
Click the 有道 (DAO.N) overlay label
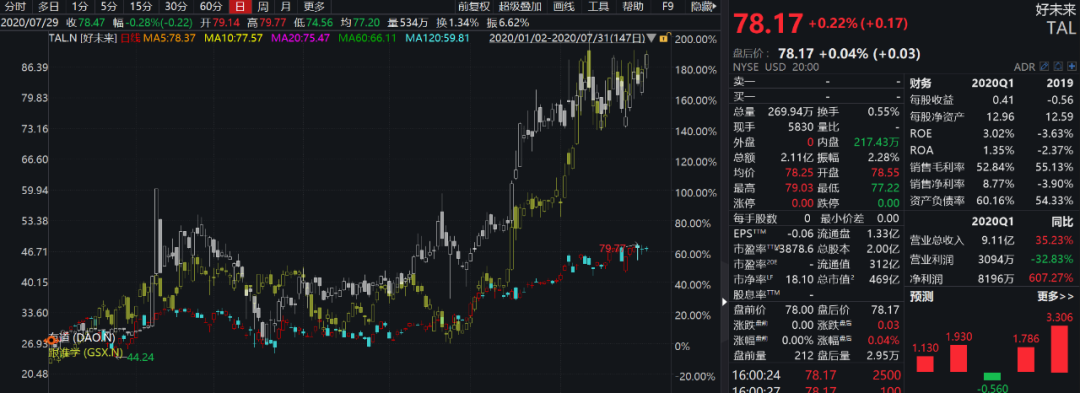pyautogui.click(x=81, y=338)
